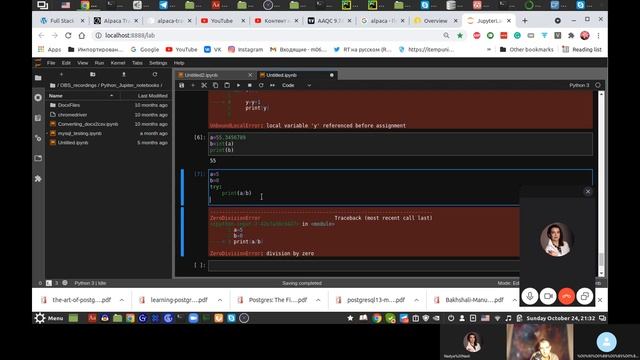Open the property inspector gears sidebar icon
The width and height of the screenshot is (640, 360).
click(38, 138)
